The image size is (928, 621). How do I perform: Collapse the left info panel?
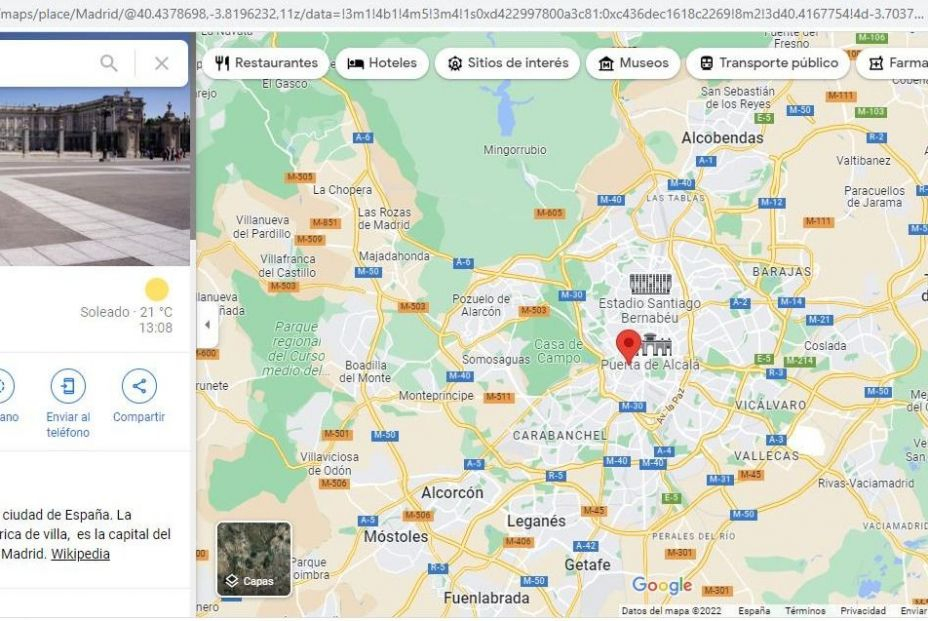click(206, 325)
